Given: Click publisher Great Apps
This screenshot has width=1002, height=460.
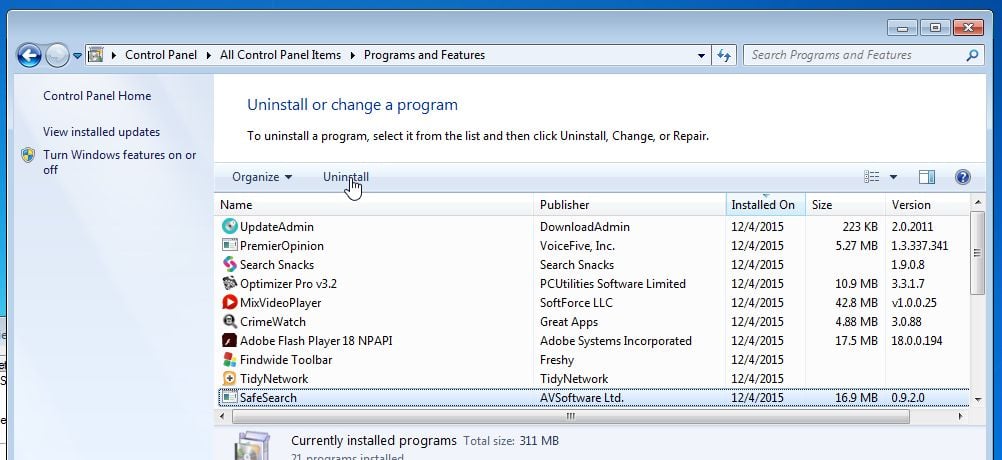Looking at the screenshot, I should click(x=569, y=322).
